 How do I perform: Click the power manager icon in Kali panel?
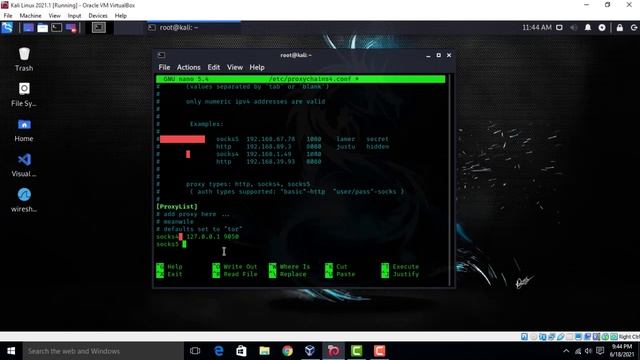pos(602,28)
